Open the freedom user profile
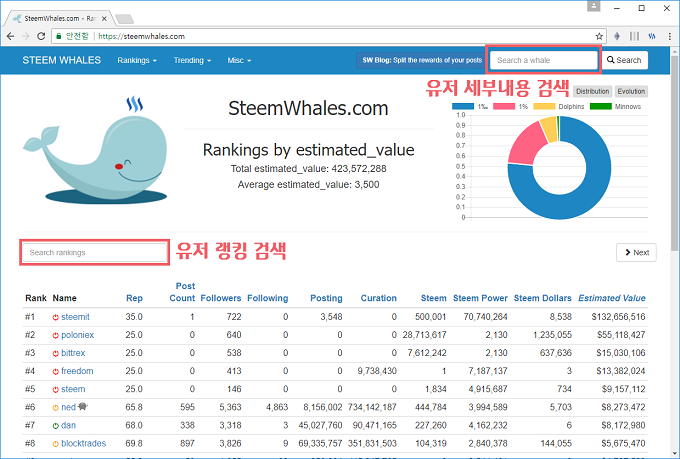 click(77, 371)
